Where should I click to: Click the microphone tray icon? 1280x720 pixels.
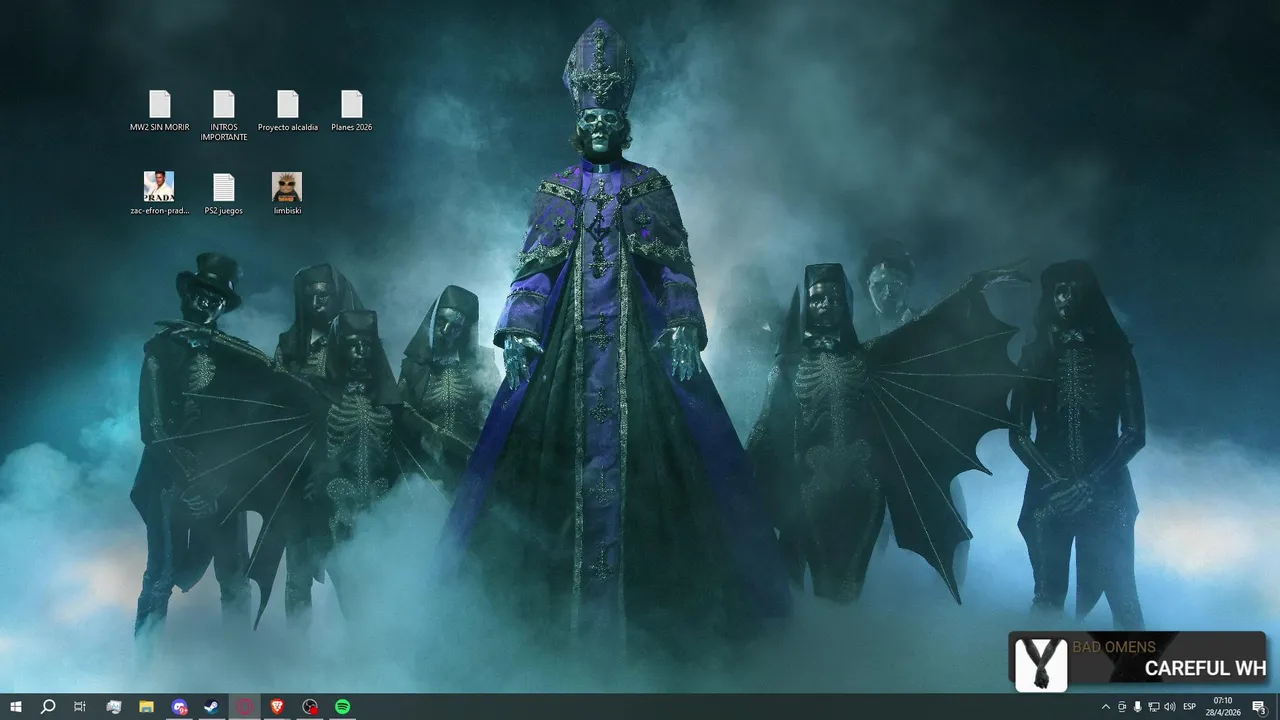[1138, 707]
